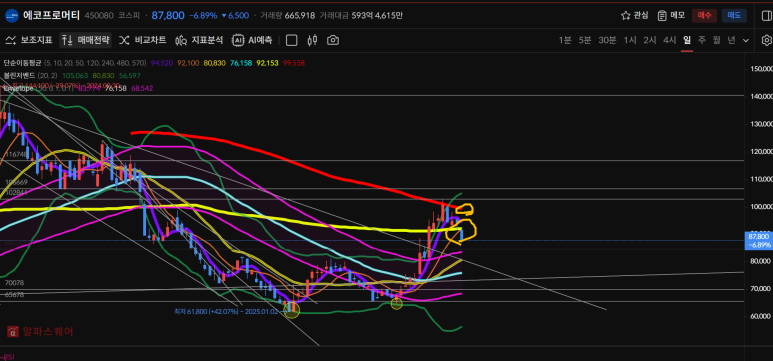The width and height of the screenshot is (773, 361).
Task: Select the 주 weekly timeframe tab
Action: tap(702, 40)
